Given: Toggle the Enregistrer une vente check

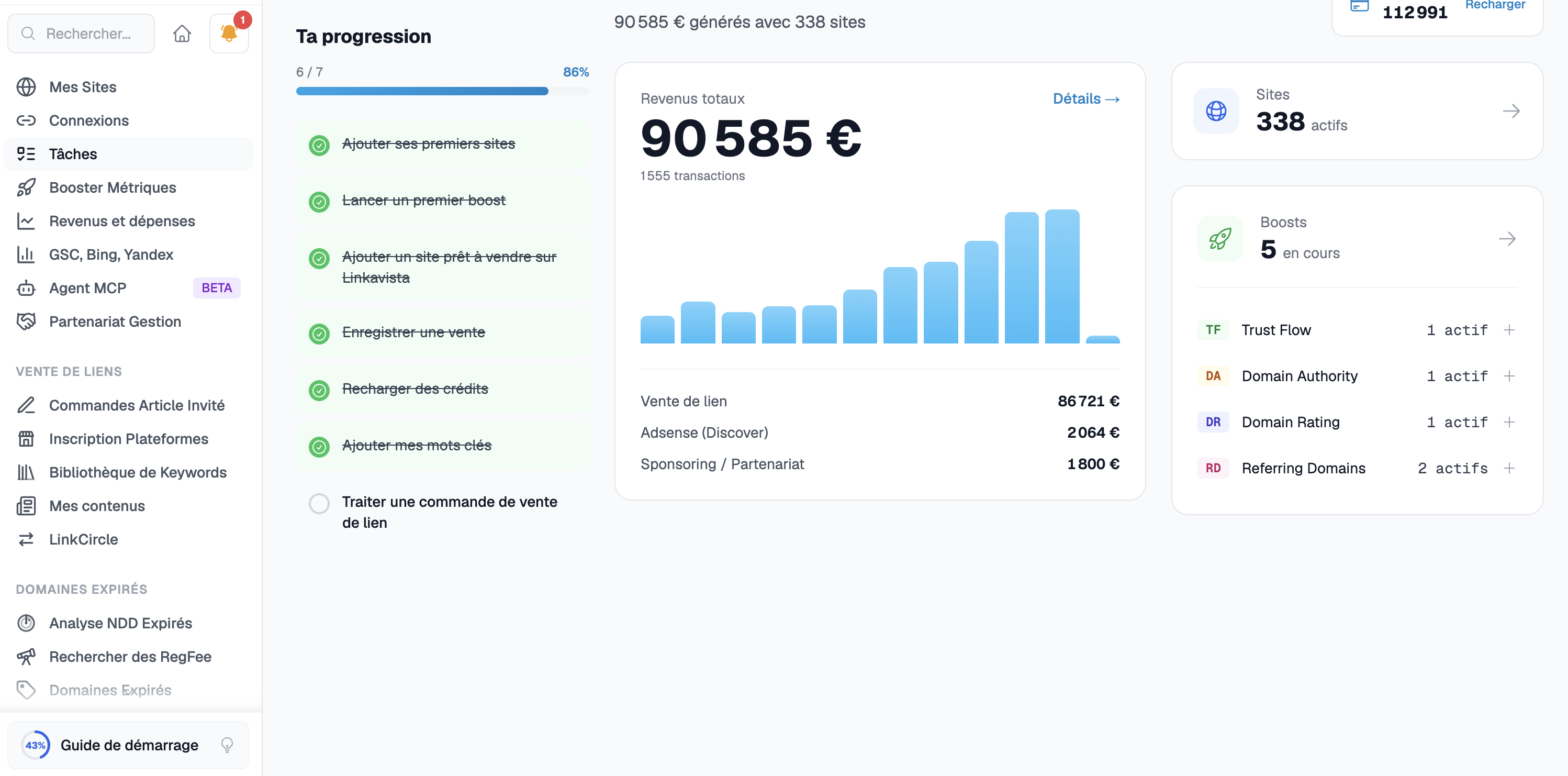Looking at the screenshot, I should [x=319, y=334].
